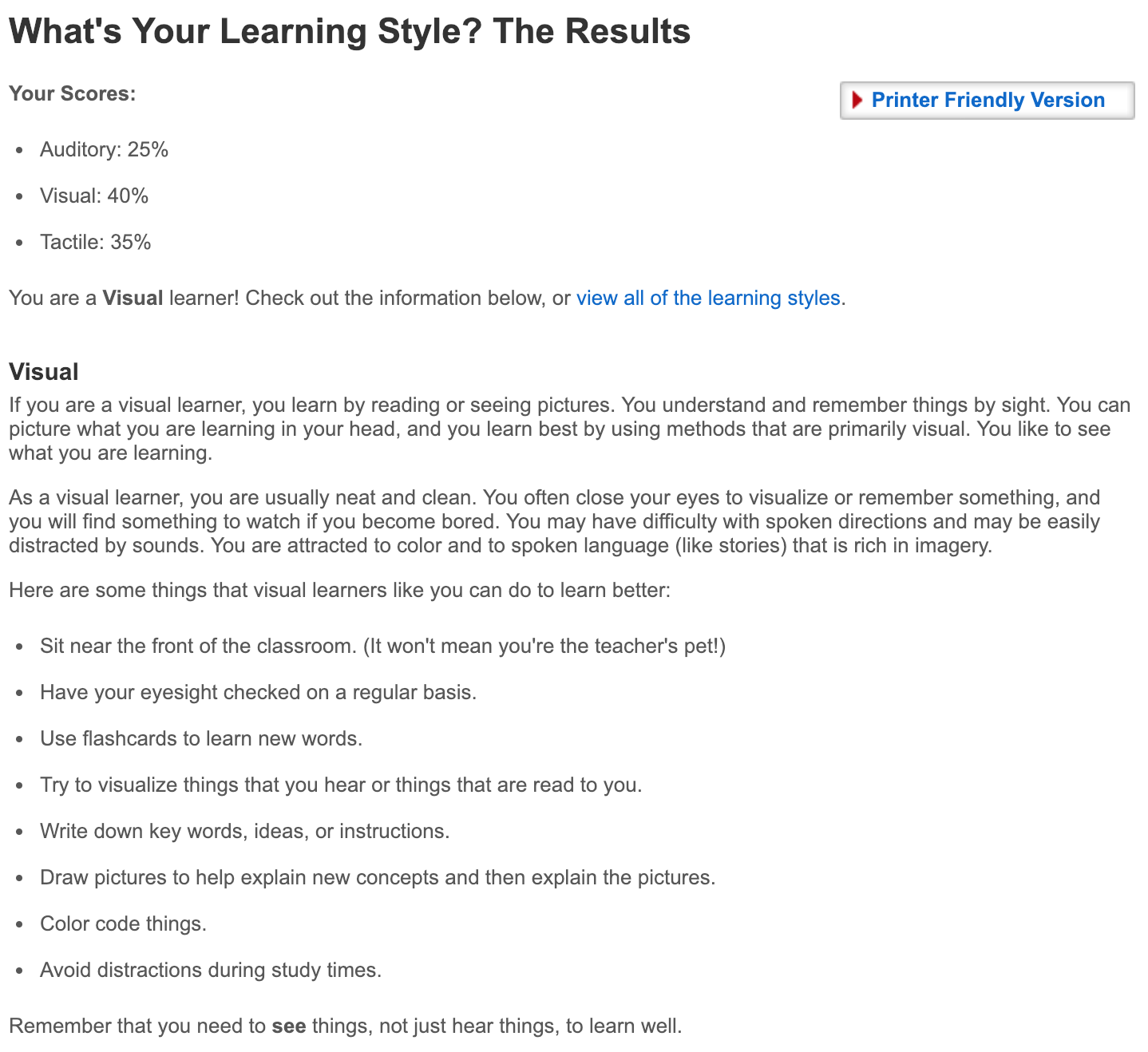Viewport: 1148px width, 1052px height.
Task: Click the Use flashcards tip
Action: (201, 738)
